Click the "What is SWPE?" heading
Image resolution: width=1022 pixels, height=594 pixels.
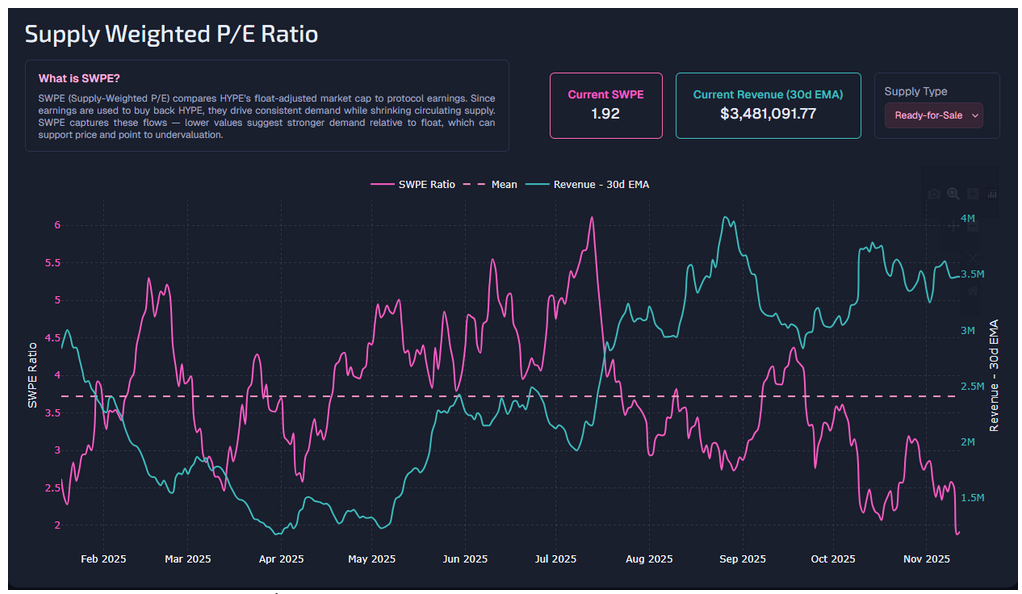(79, 78)
